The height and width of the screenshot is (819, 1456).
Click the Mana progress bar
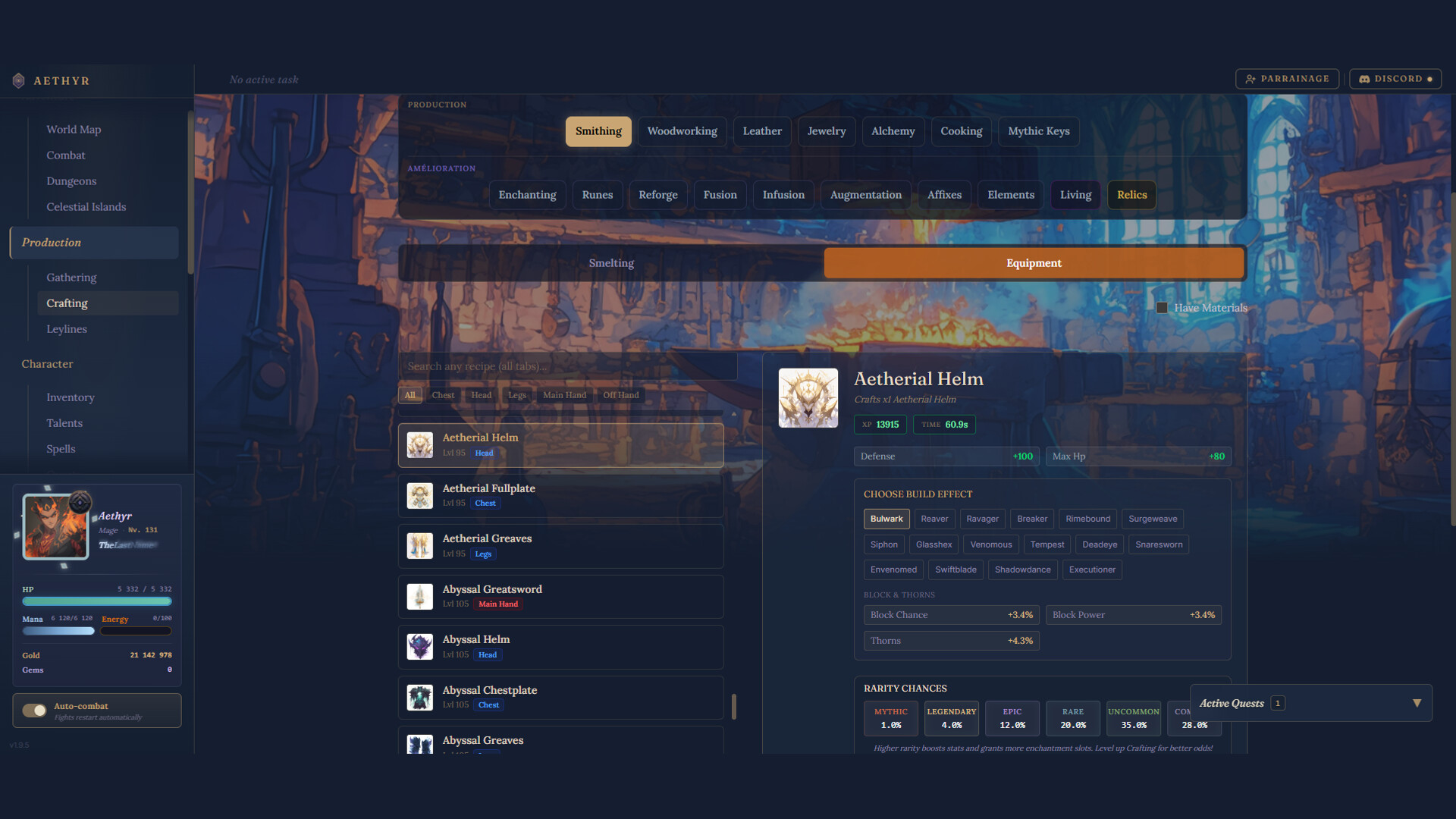click(x=58, y=631)
